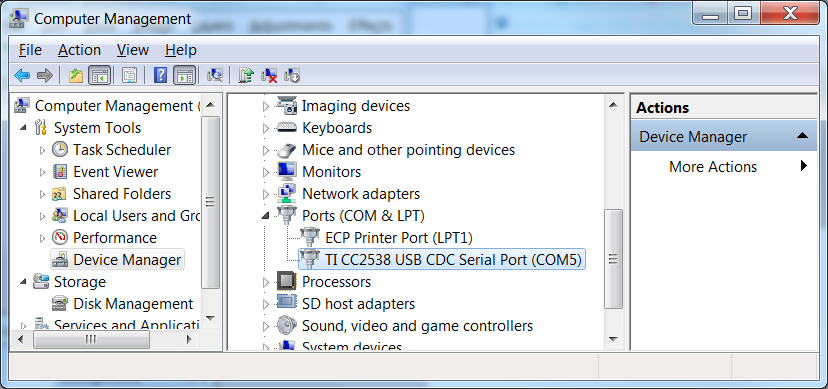Viewport: 828px width, 389px height.
Task: Click More Actions in Actions pane
Action: pyautogui.click(x=713, y=167)
